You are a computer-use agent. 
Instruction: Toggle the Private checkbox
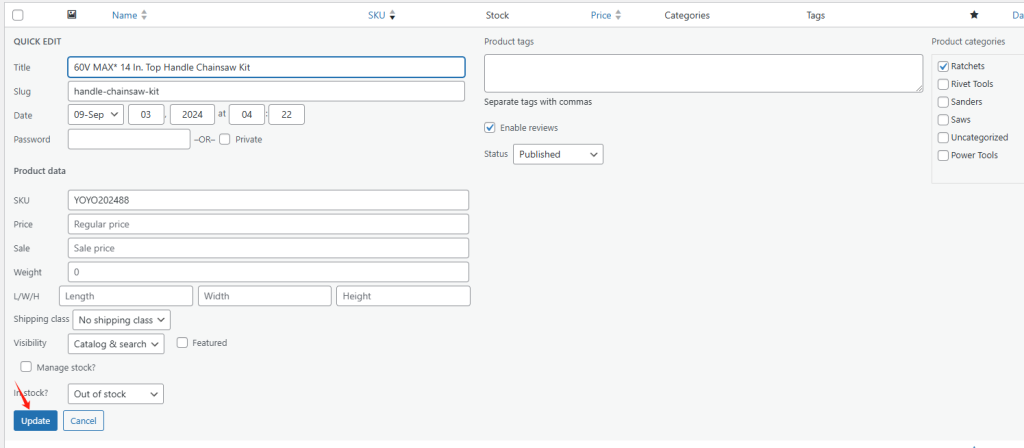[x=225, y=139]
